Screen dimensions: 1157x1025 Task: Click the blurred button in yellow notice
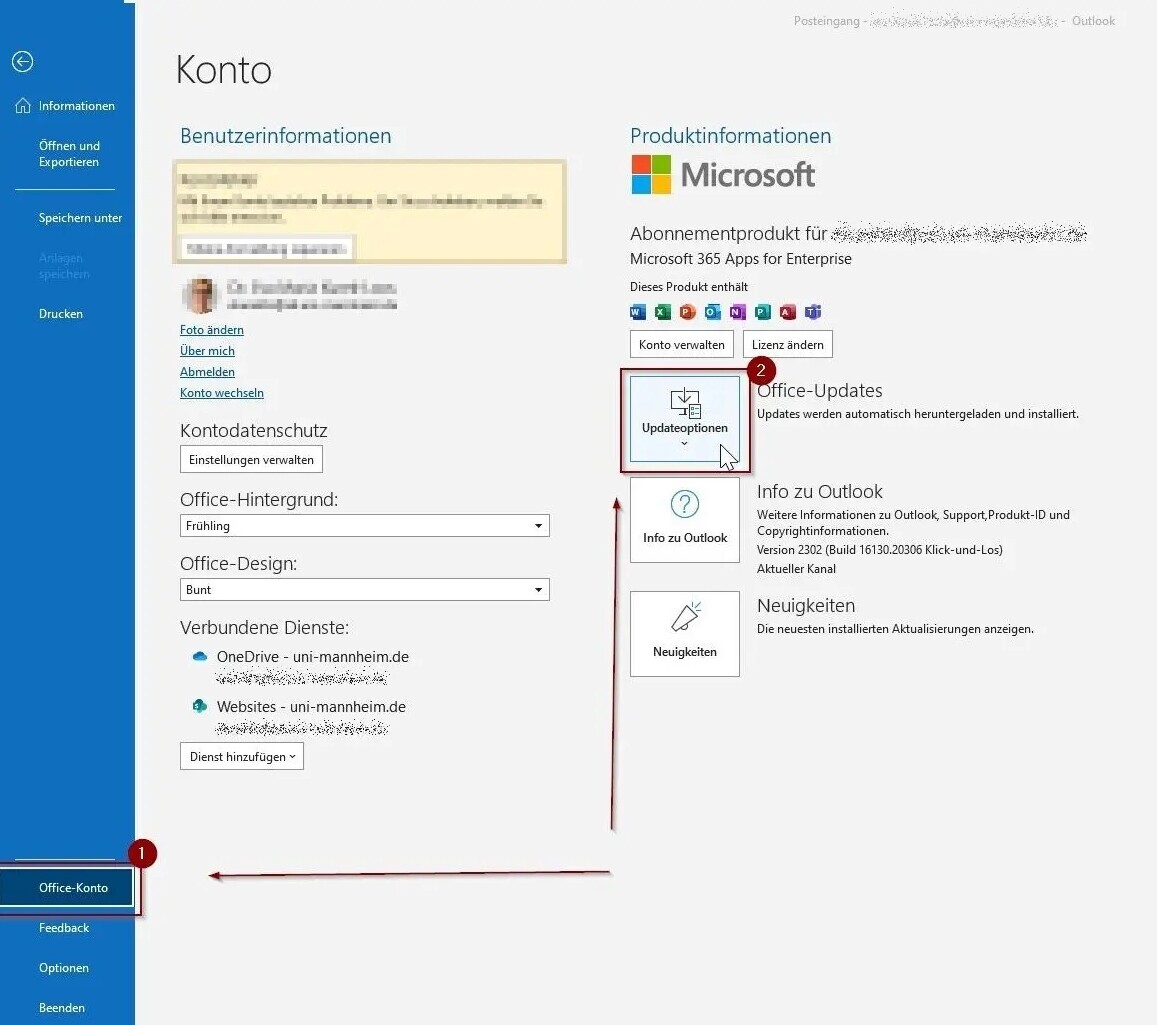click(266, 249)
